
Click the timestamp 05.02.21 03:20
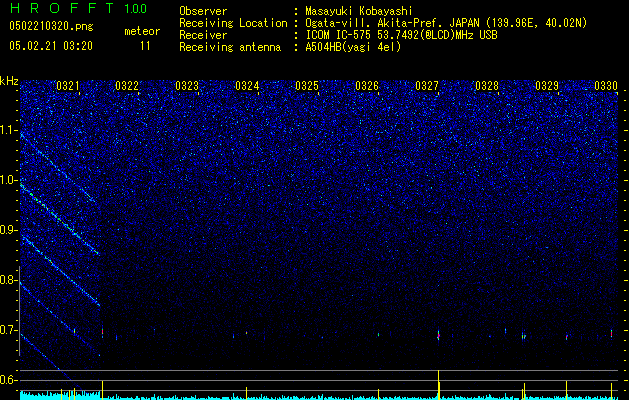(51, 46)
